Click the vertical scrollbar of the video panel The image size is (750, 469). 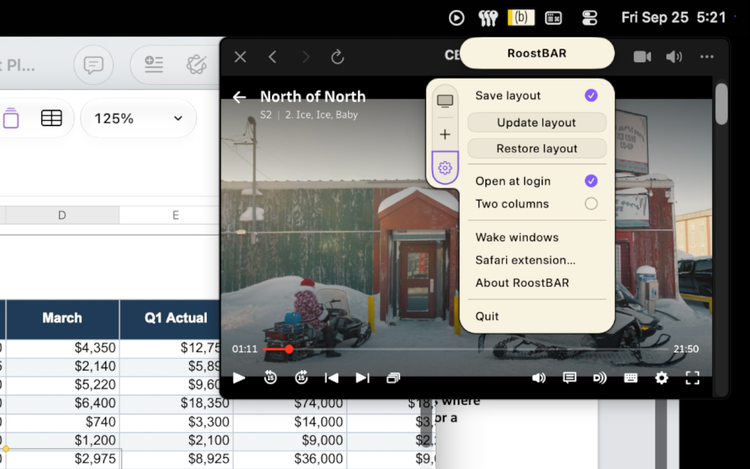(x=721, y=104)
